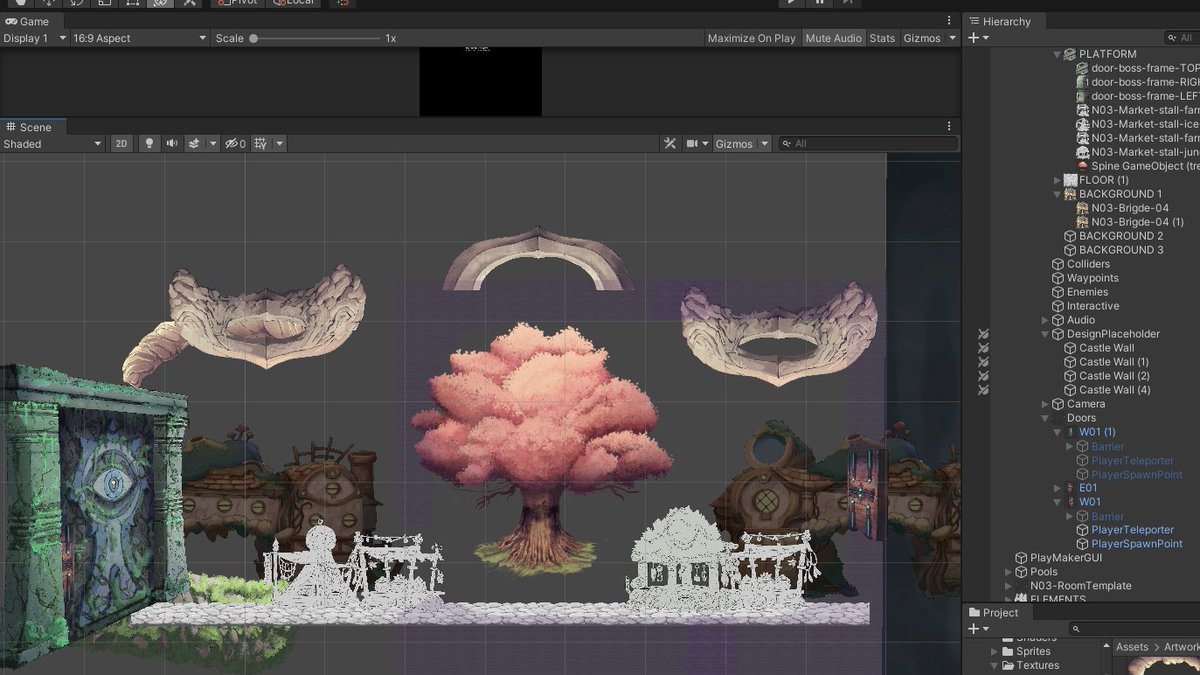Toggle visibility of DesignPlaceholder object
The width and height of the screenshot is (1200, 675).
coord(983,334)
